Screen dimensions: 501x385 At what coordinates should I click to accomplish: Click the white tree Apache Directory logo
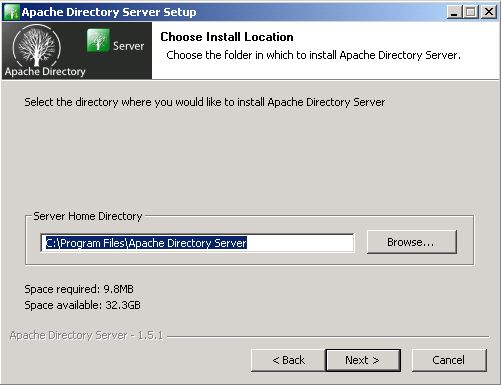37,46
